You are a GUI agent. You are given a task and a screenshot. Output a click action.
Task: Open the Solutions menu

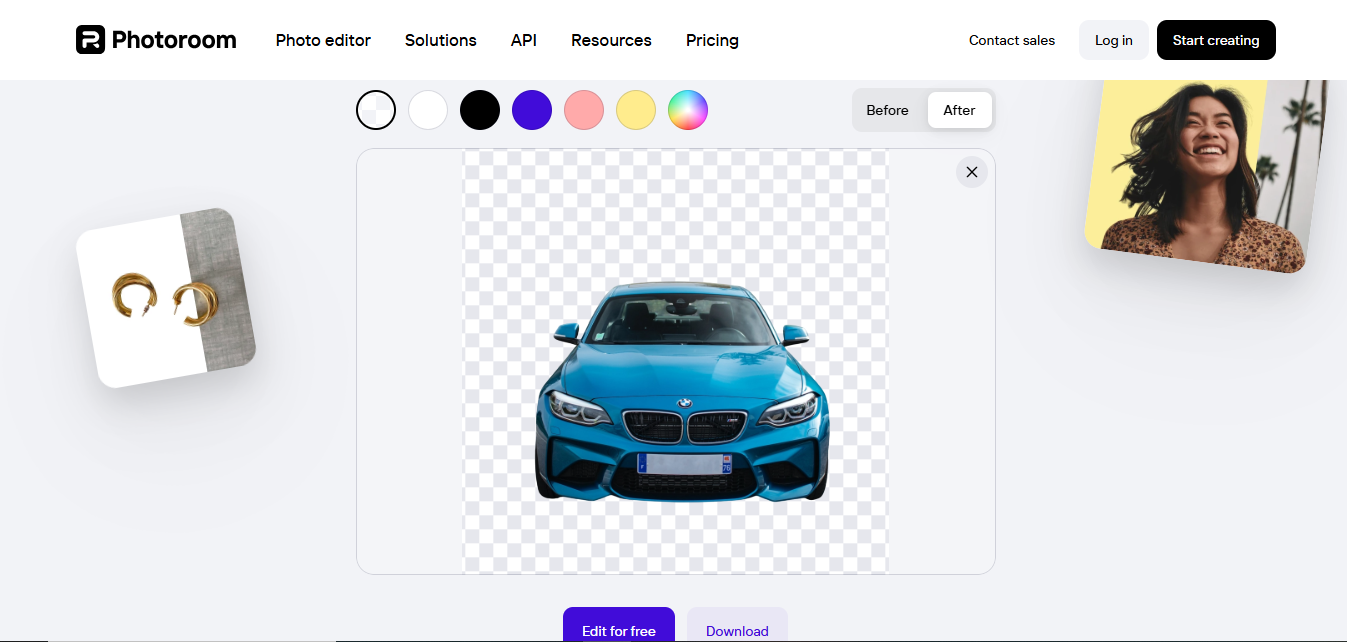pos(440,40)
